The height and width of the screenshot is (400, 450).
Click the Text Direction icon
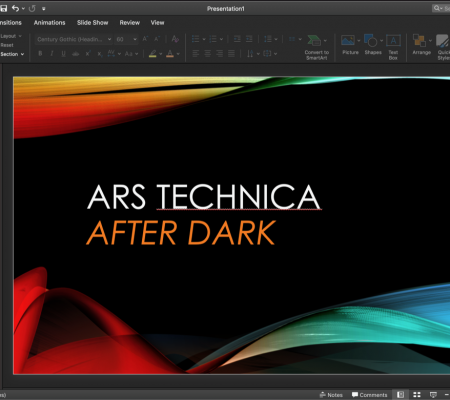pos(250,53)
